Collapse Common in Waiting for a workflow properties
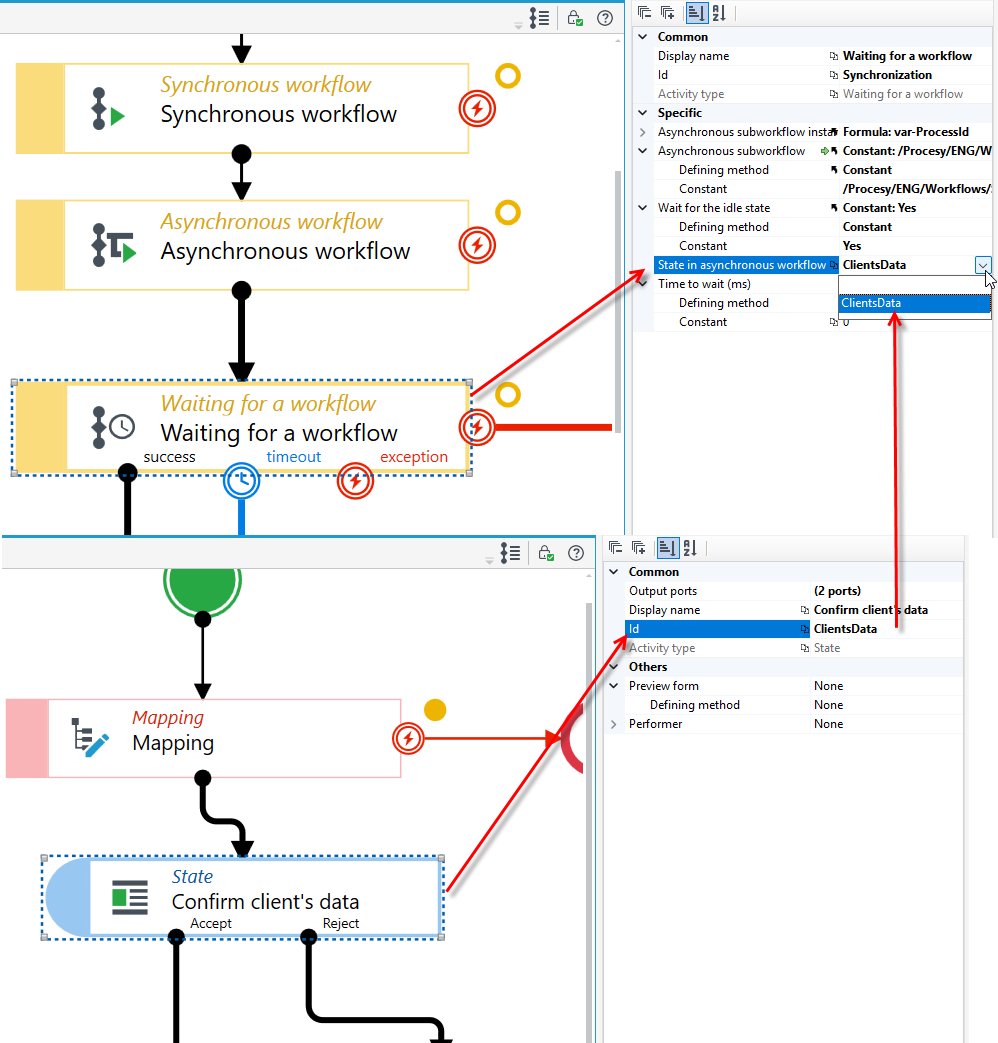 coord(643,37)
